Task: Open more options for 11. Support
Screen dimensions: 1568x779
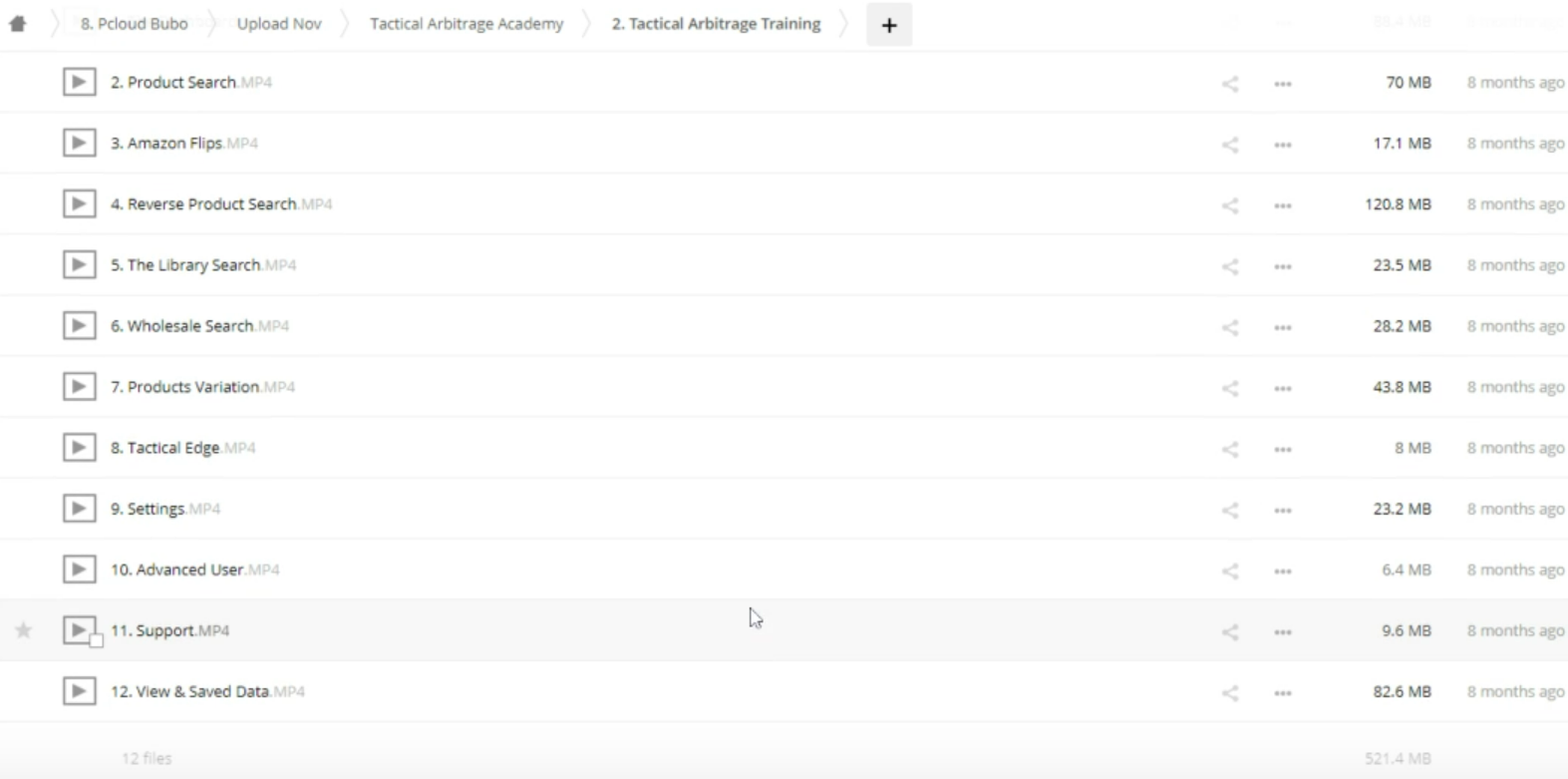Action: click(x=1283, y=631)
